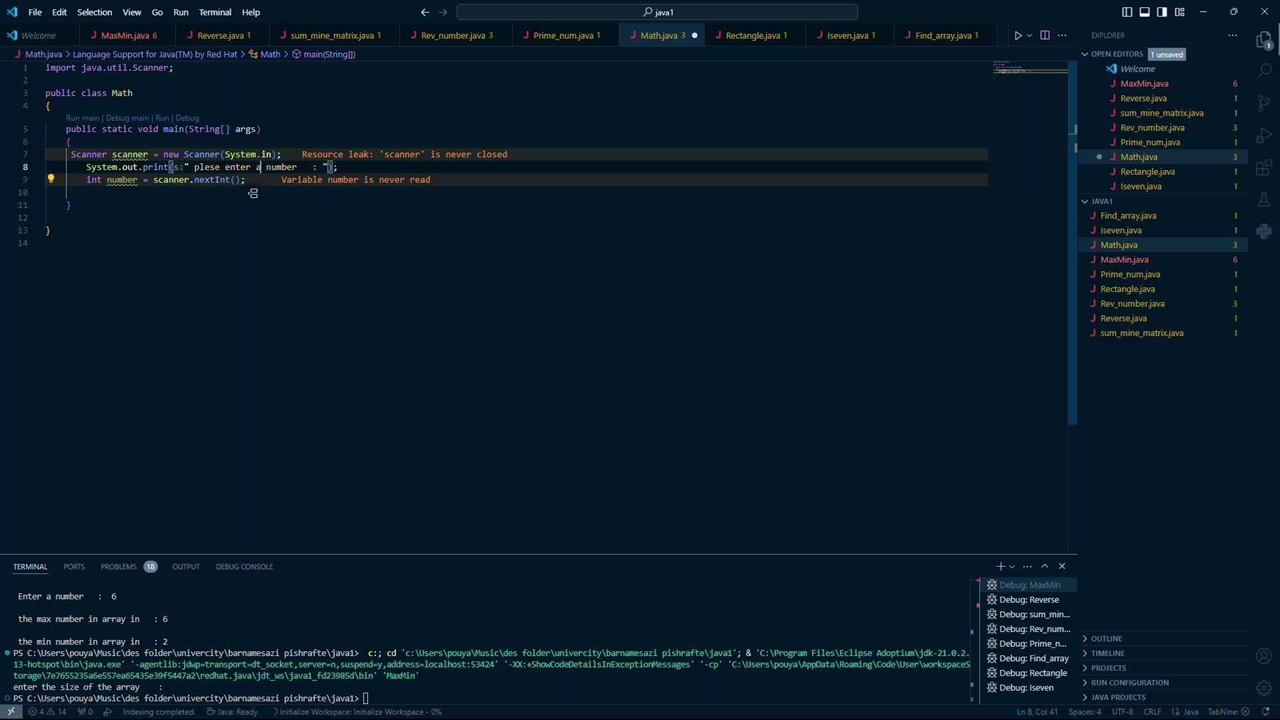The width and height of the screenshot is (1280, 720).
Task: Click the Run Java play icon
Action: pyautogui.click(x=1017, y=35)
